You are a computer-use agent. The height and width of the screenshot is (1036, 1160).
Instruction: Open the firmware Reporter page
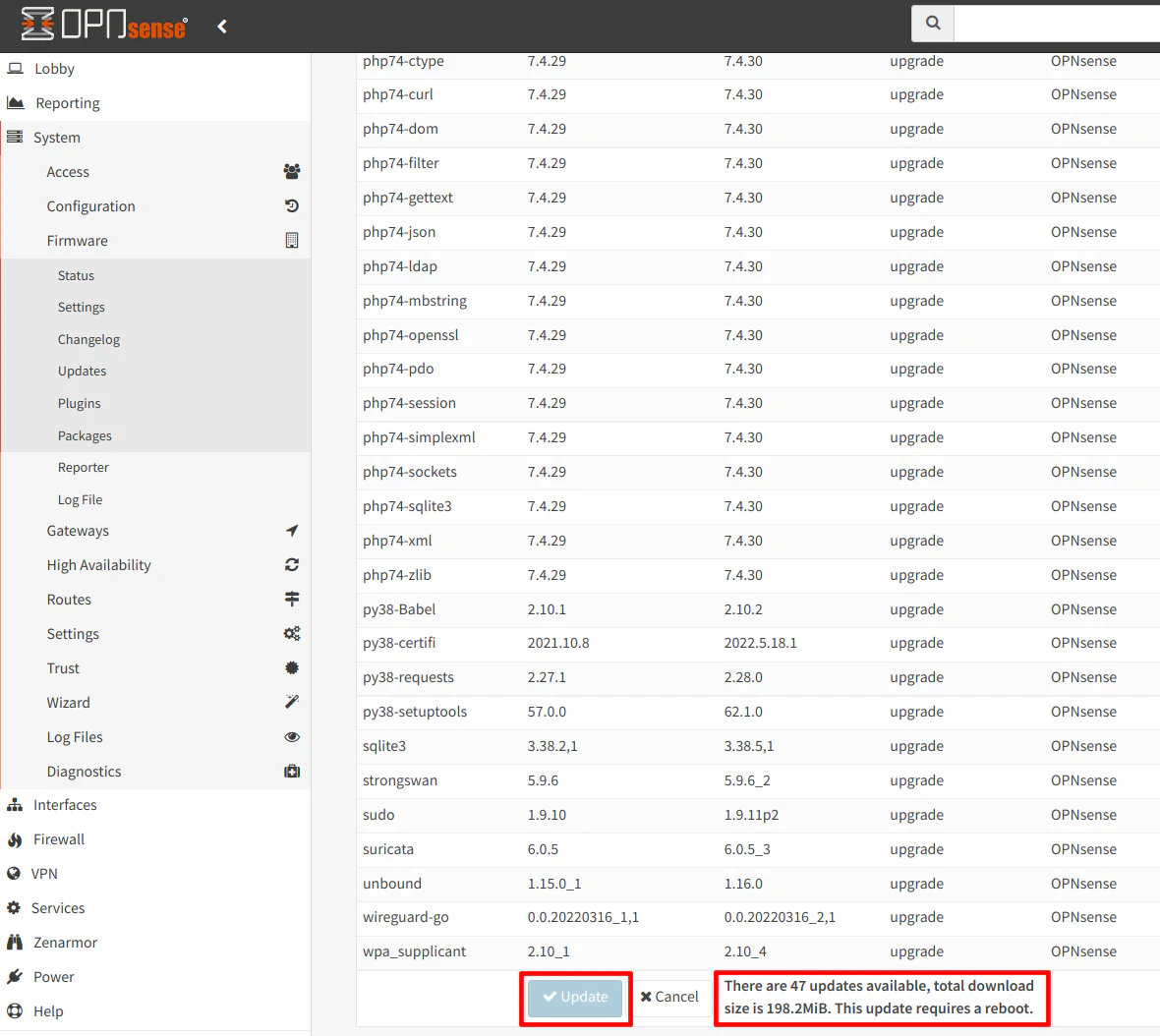(83, 467)
